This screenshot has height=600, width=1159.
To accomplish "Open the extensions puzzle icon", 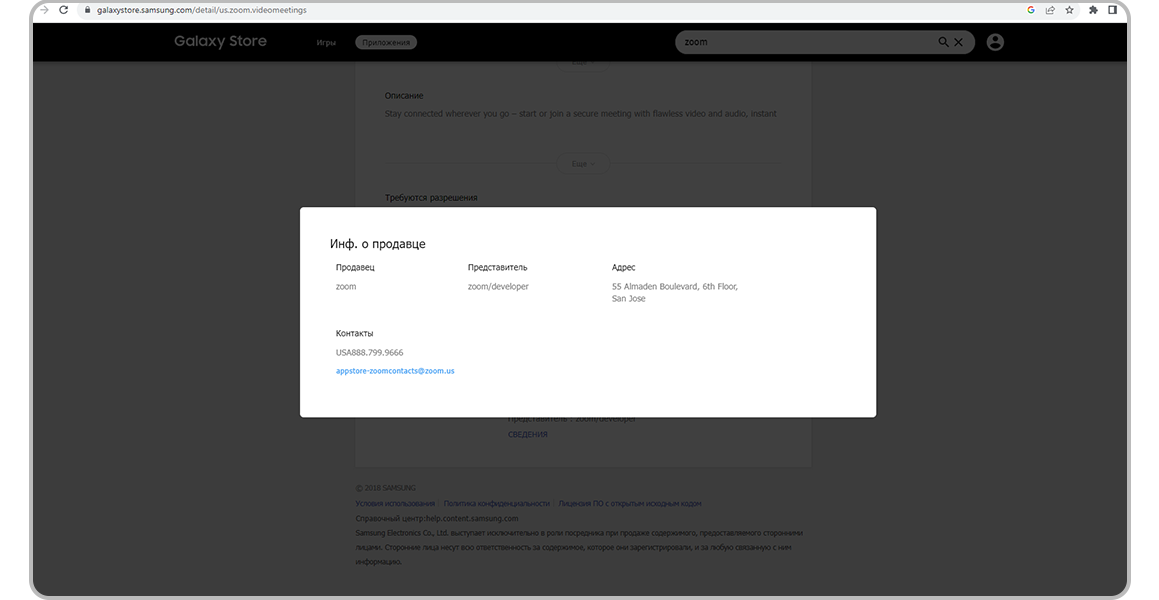I will point(1093,10).
